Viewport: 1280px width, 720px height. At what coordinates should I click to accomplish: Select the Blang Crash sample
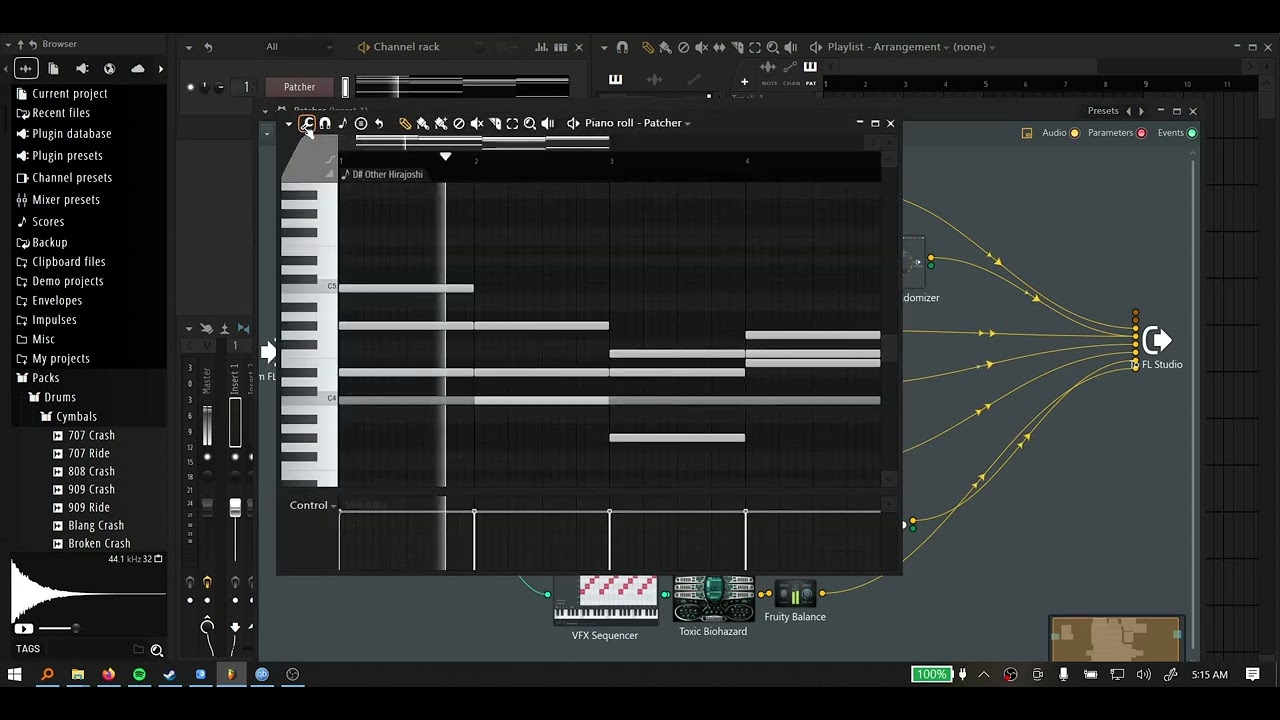88,526
